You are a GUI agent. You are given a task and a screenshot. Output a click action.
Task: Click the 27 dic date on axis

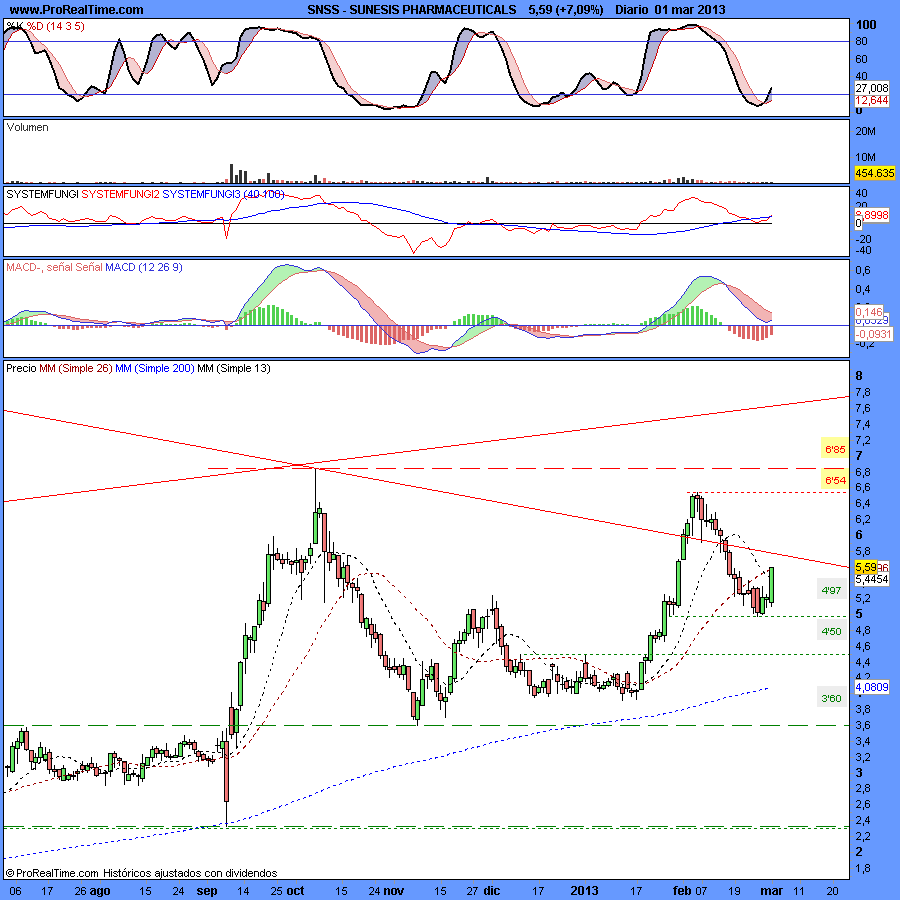pyautogui.click(x=483, y=891)
